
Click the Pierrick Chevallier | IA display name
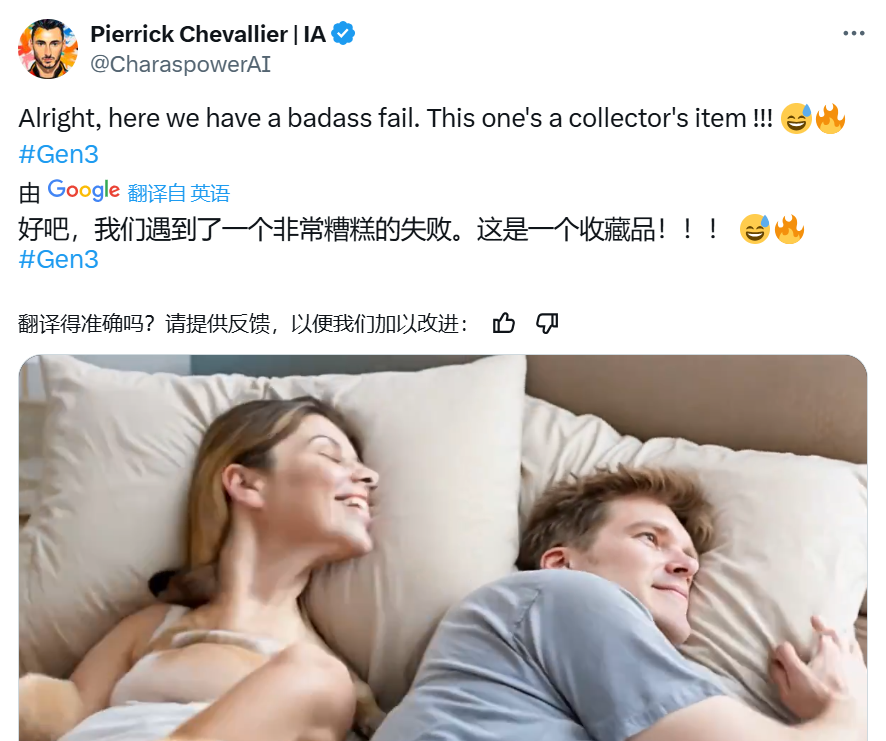[x=208, y=34]
